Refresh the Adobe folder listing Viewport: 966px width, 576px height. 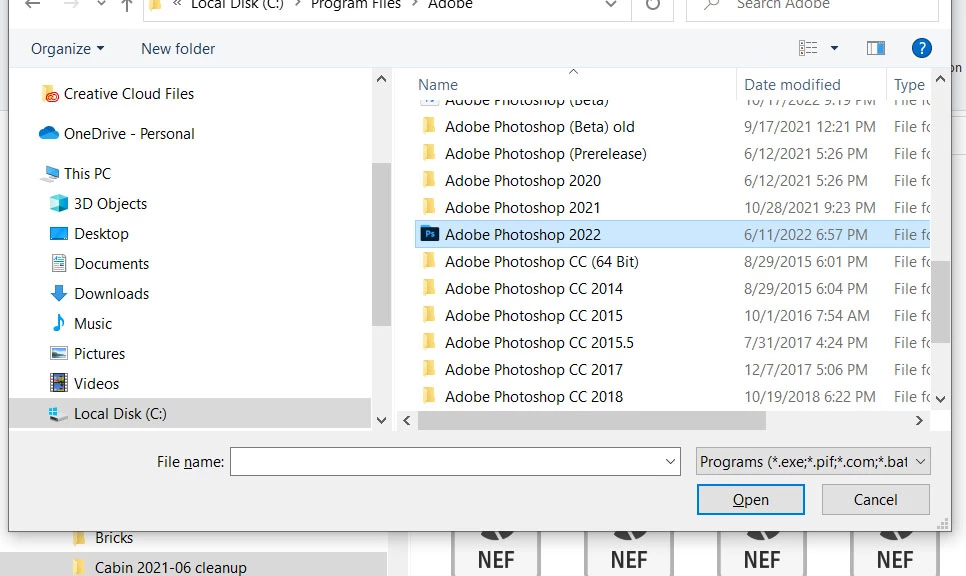652,5
